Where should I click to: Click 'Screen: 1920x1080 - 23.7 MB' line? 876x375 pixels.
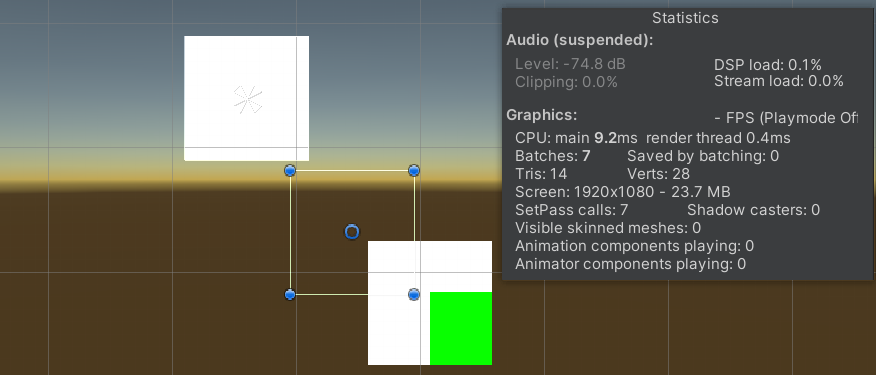(622, 192)
